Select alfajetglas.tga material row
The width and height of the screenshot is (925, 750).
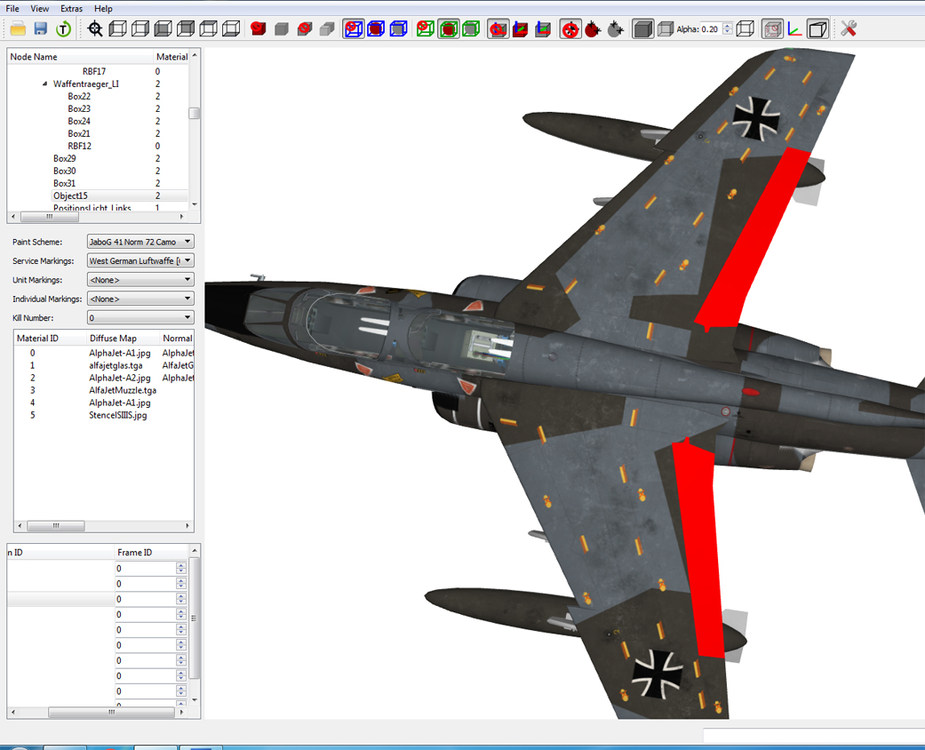coord(103,365)
